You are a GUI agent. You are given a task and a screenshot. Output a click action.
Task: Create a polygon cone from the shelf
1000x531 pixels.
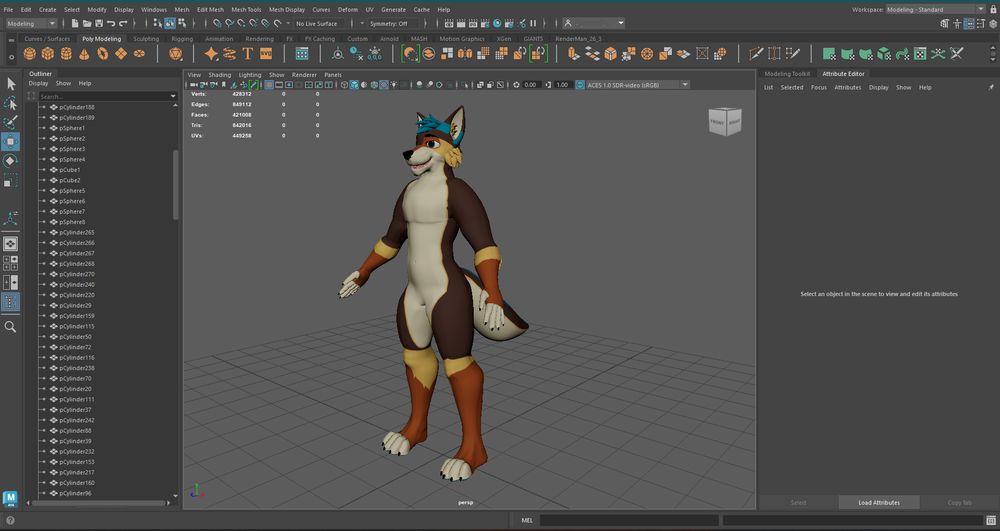pos(84,54)
